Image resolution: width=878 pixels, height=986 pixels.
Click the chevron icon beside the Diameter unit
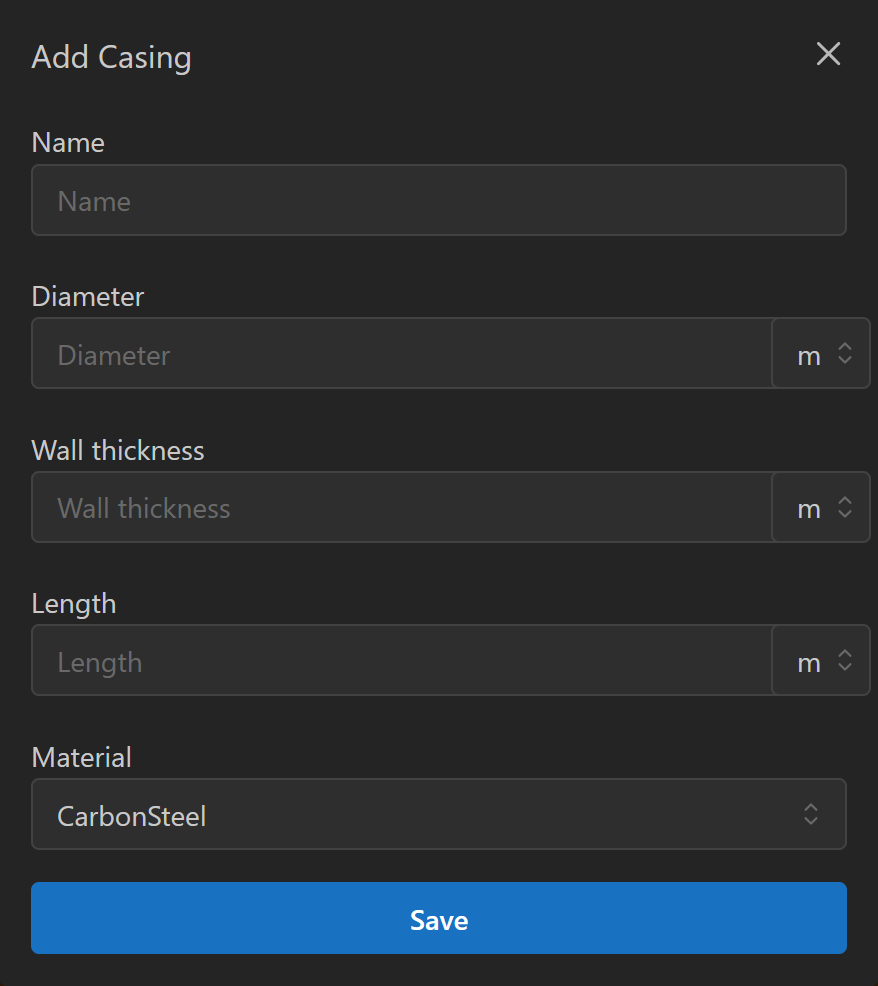click(x=844, y=353)
